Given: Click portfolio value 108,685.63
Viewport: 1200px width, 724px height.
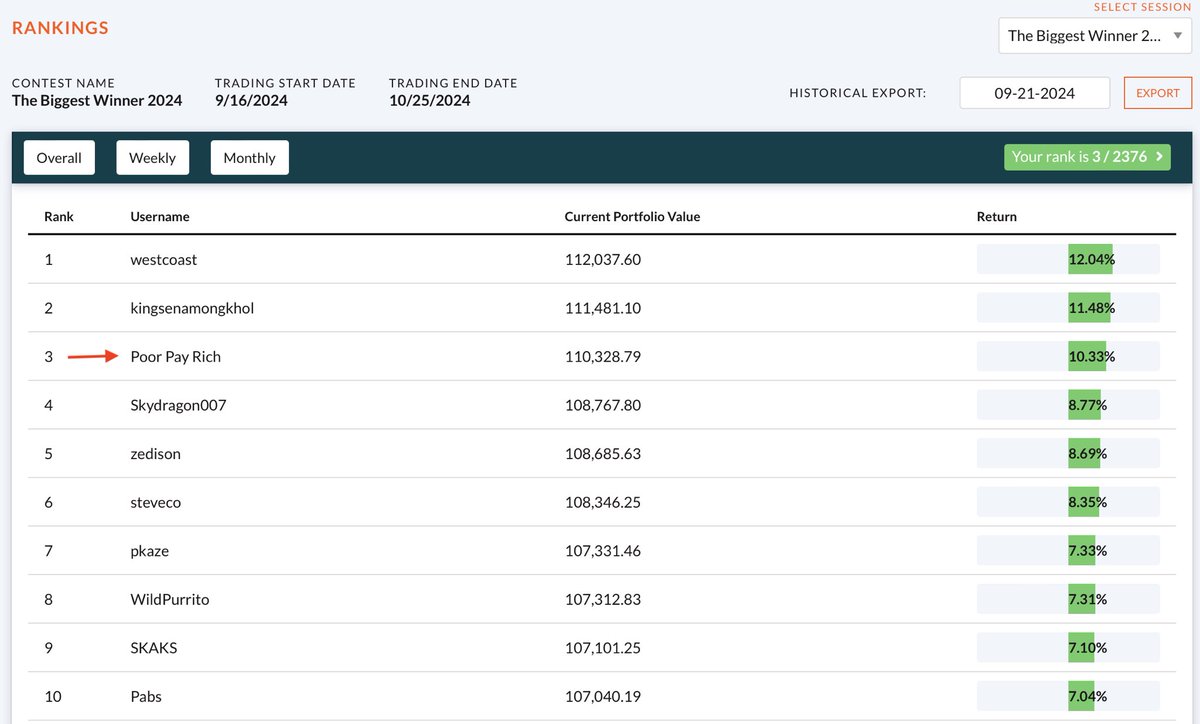Looking at the screenshot, I should click(603, 453).
